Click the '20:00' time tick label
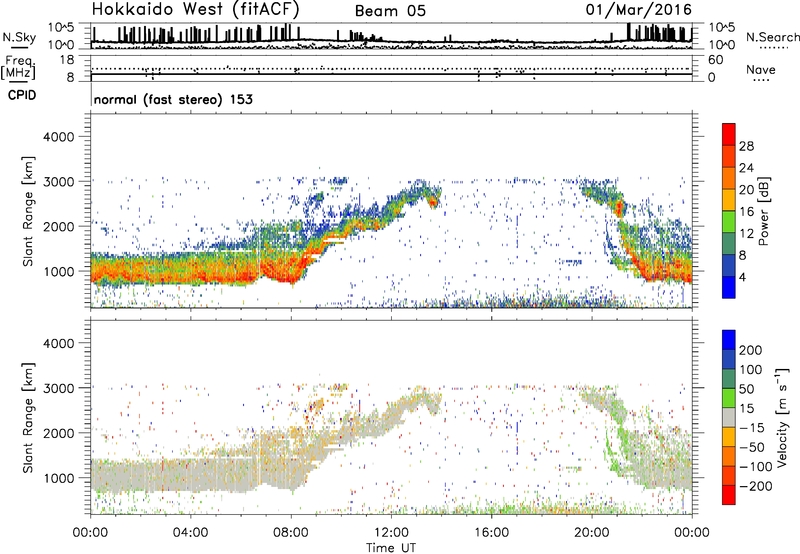The width and height of the screenshot is (800, 554). (x=592, y=533)
